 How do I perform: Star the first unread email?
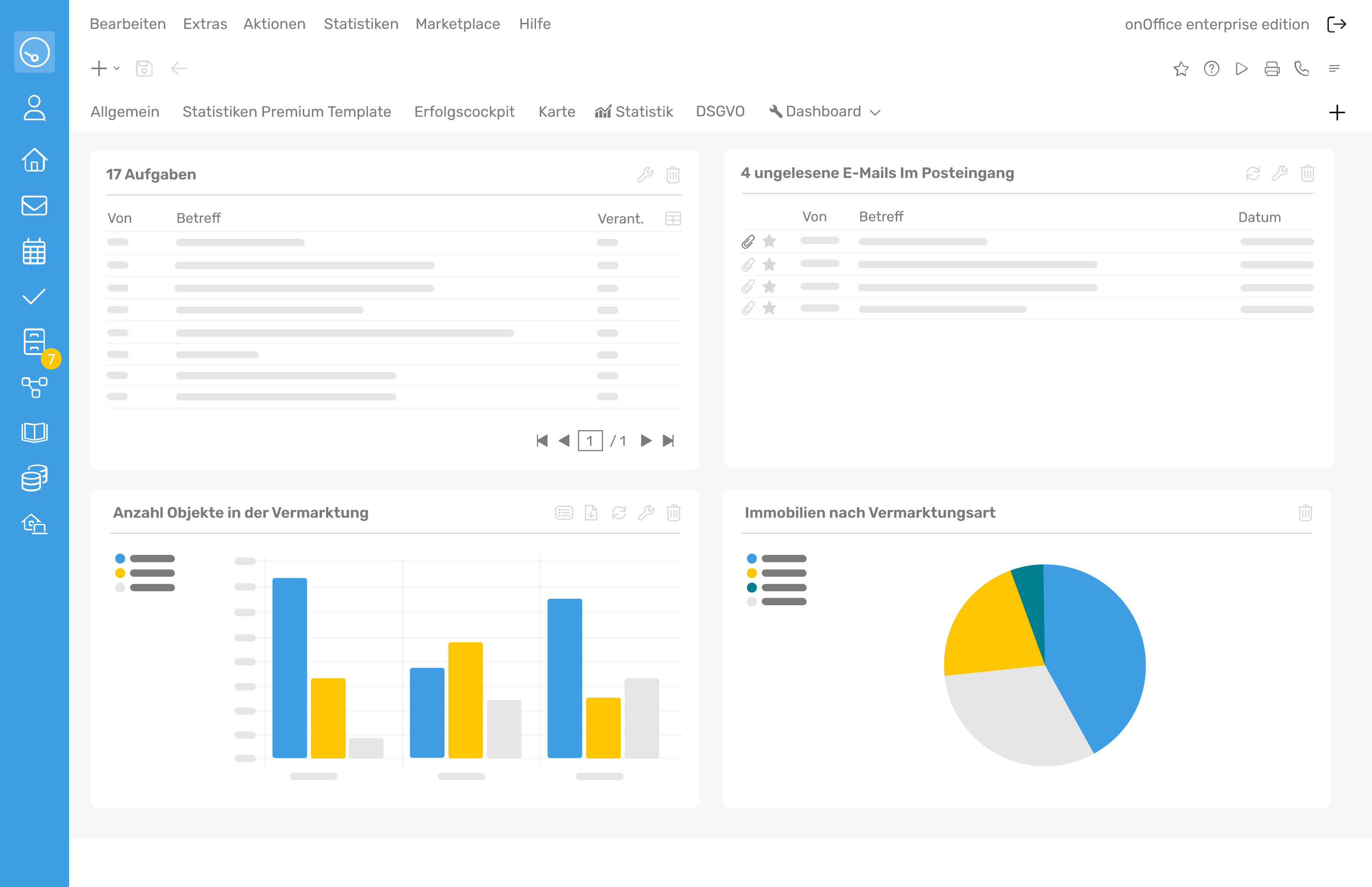tap(769, 241)
